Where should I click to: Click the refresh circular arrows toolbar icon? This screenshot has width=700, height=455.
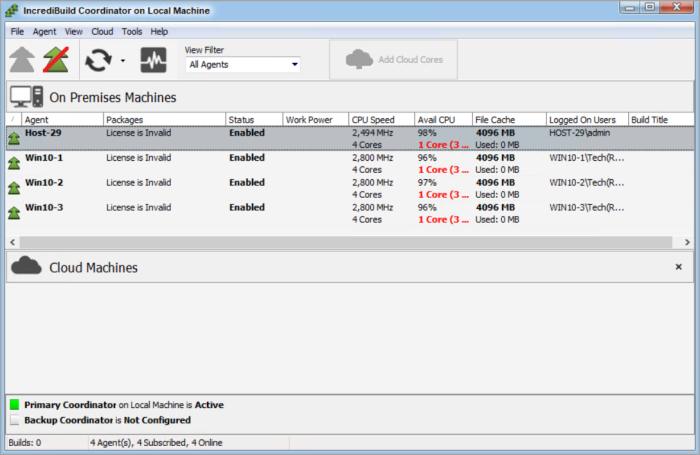click(98, 60)
